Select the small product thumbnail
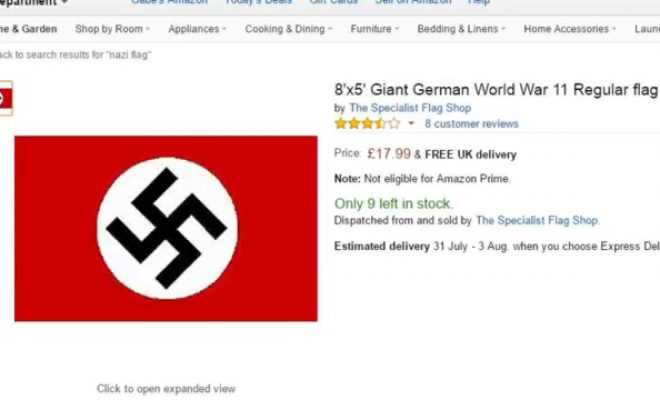The image size is (660, 400). coord(6,98)
